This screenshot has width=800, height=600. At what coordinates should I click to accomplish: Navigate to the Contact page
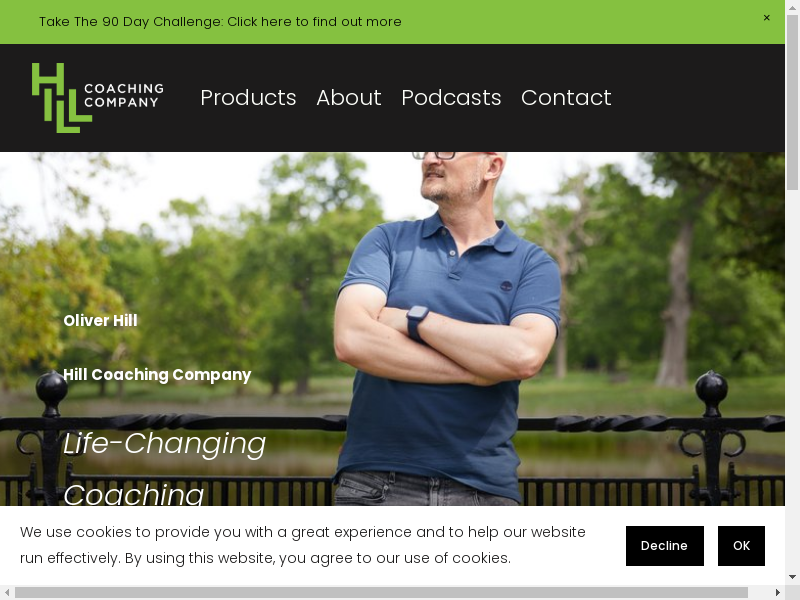click(566, 97)
